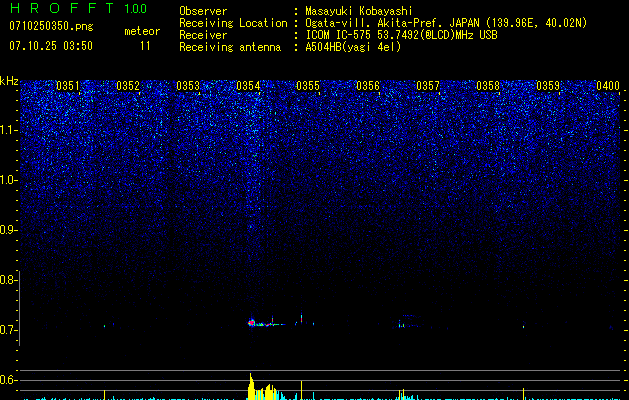Select the meteor count 11
This screenshot has height=400, width=629.
tap(145, 46)
